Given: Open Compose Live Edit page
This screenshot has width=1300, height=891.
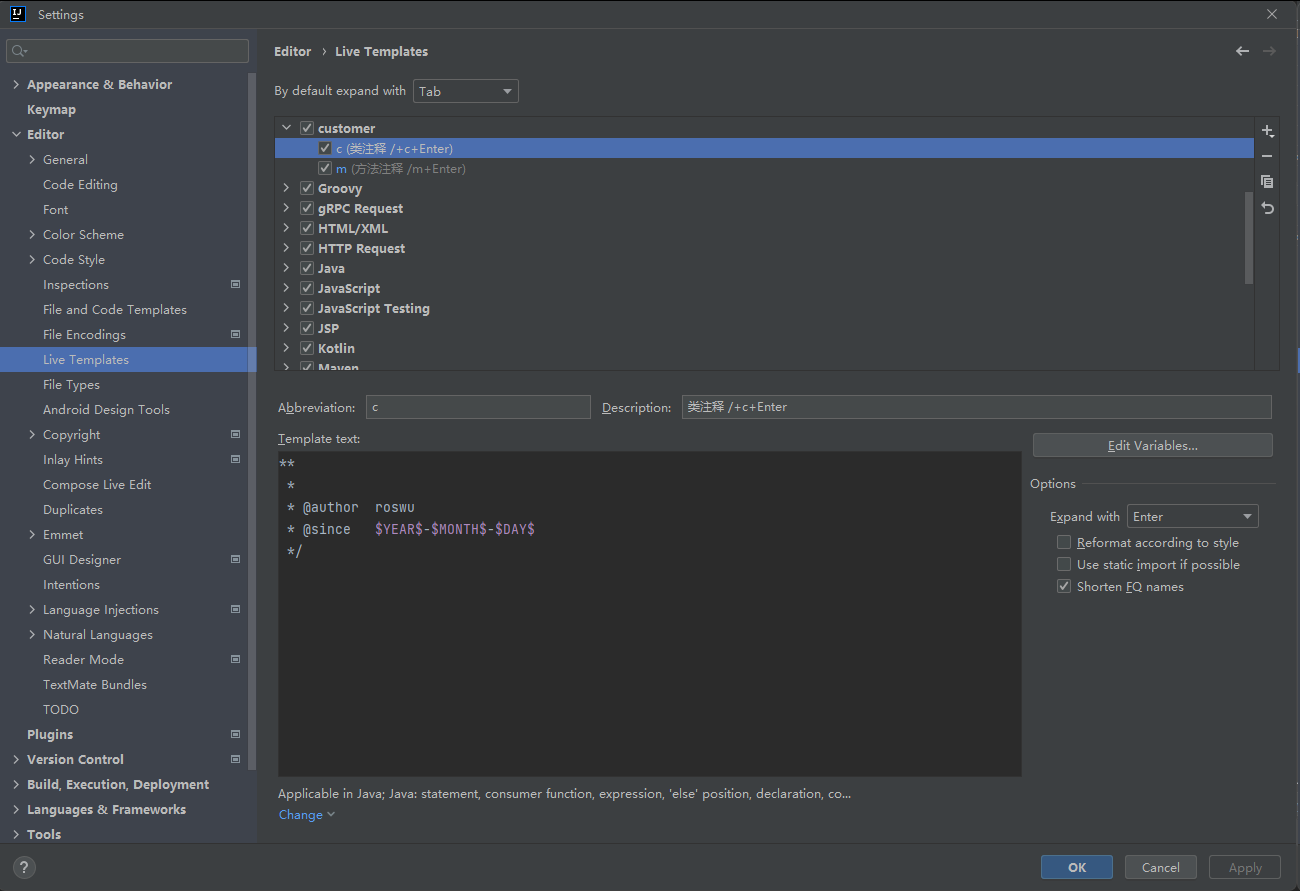Looking at the screenshot, I should 97,484.
